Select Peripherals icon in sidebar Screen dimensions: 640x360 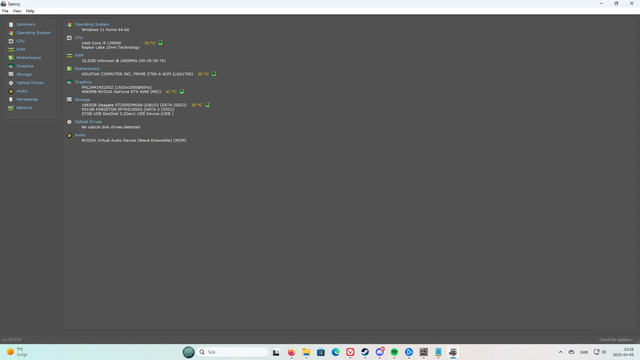(x=11, y=100)
